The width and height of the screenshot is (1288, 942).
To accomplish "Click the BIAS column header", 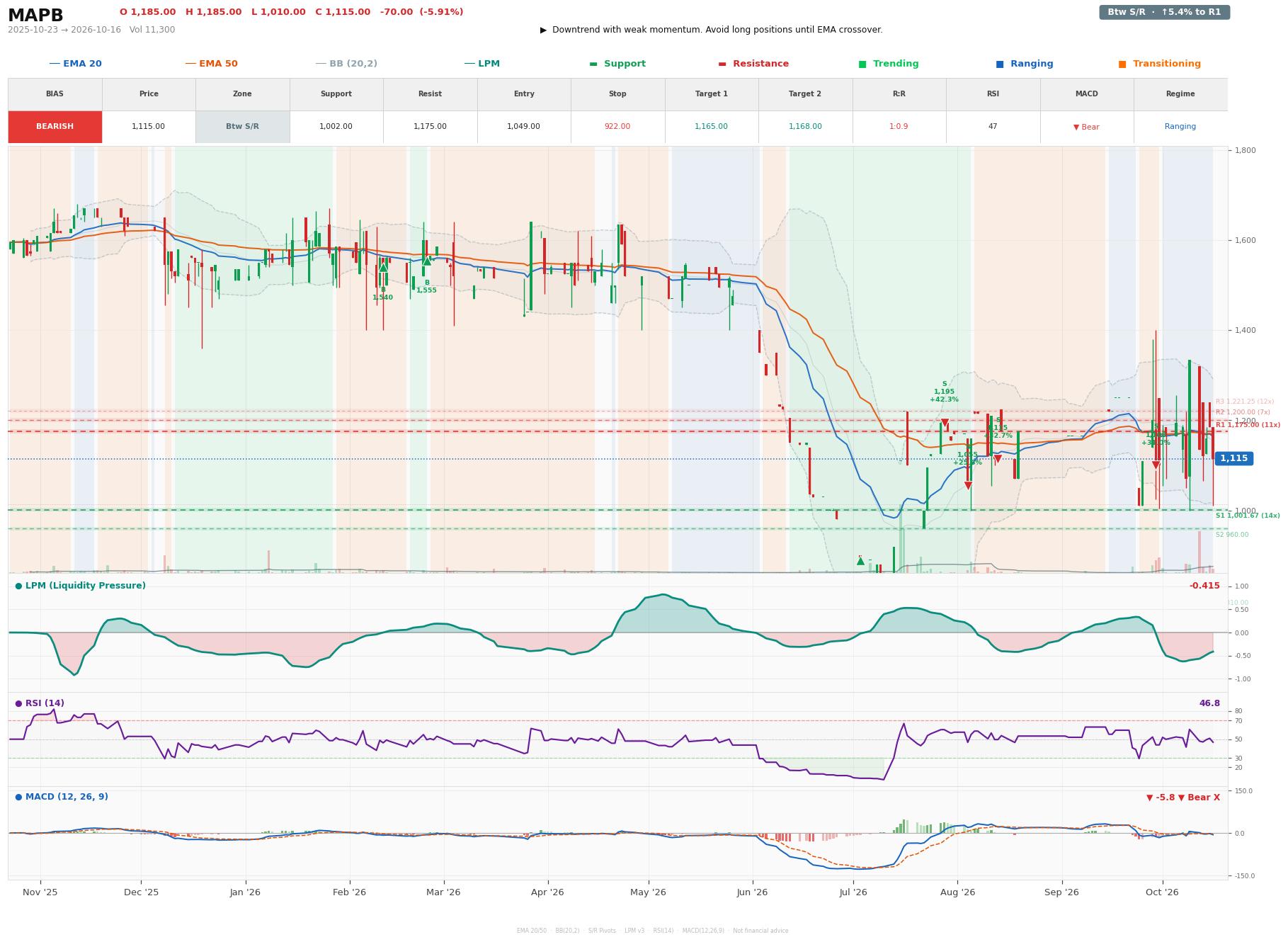I will 55,94.
